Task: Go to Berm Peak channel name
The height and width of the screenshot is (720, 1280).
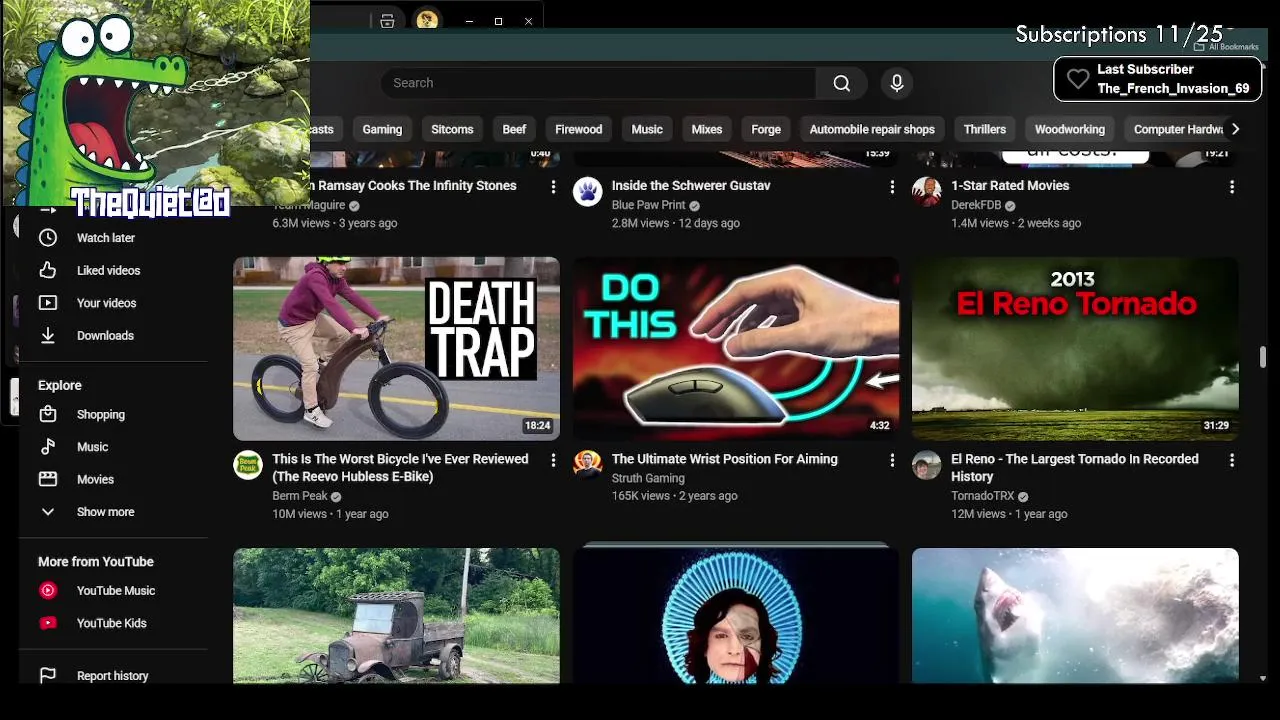Action: click(x=300, y=496)
